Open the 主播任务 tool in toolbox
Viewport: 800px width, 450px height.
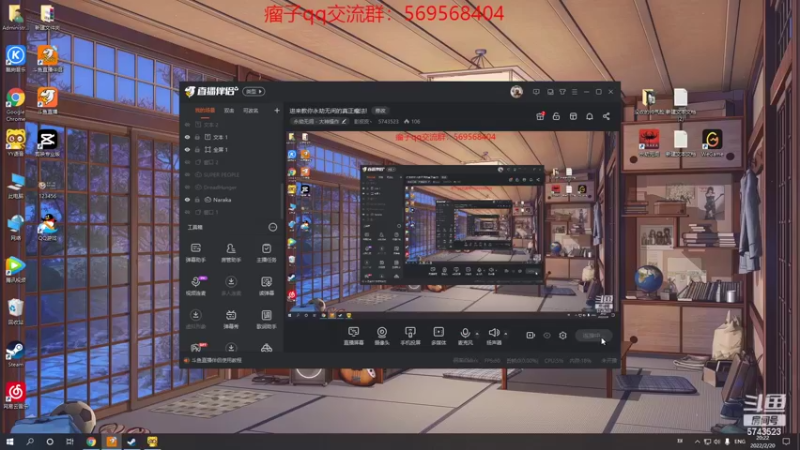pos(266,253)
